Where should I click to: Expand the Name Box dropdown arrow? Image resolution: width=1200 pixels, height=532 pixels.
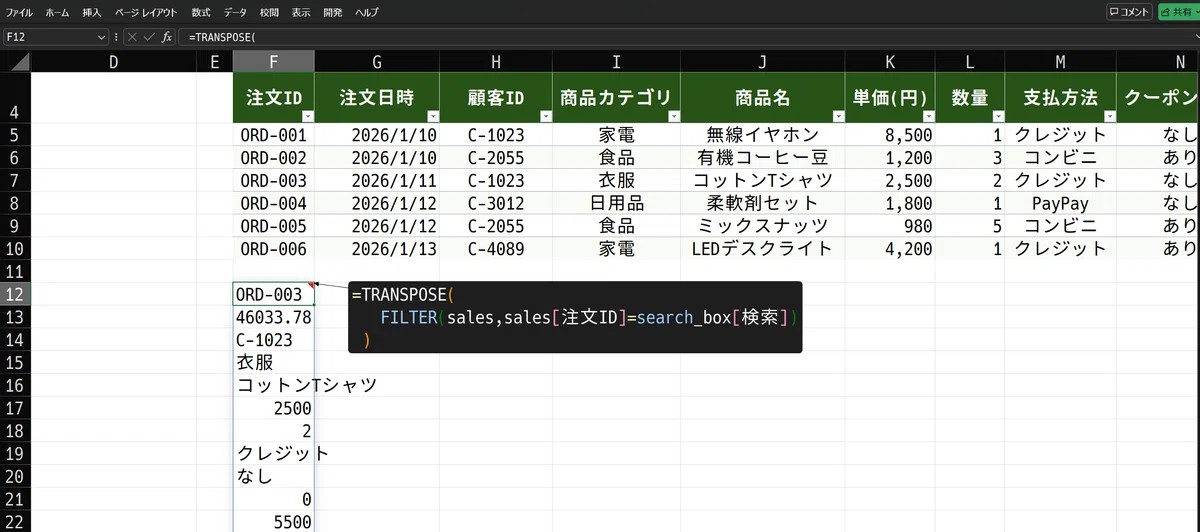102,37
